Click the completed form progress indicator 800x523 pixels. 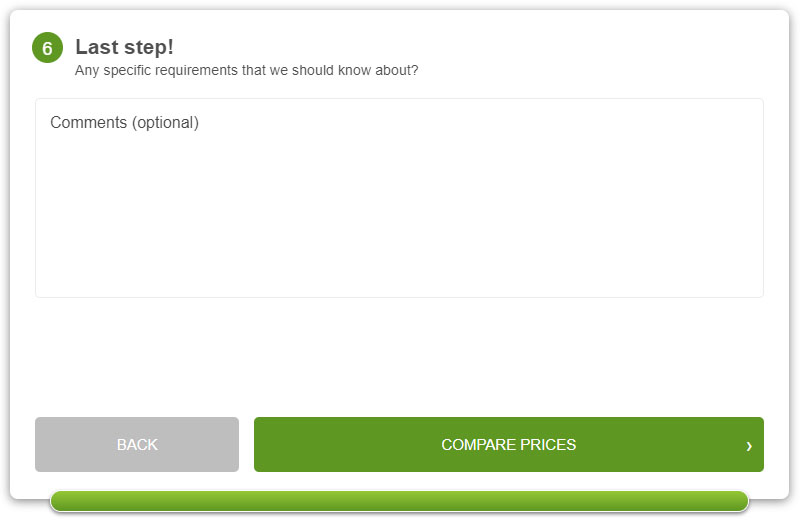click(x=399, y=501)
